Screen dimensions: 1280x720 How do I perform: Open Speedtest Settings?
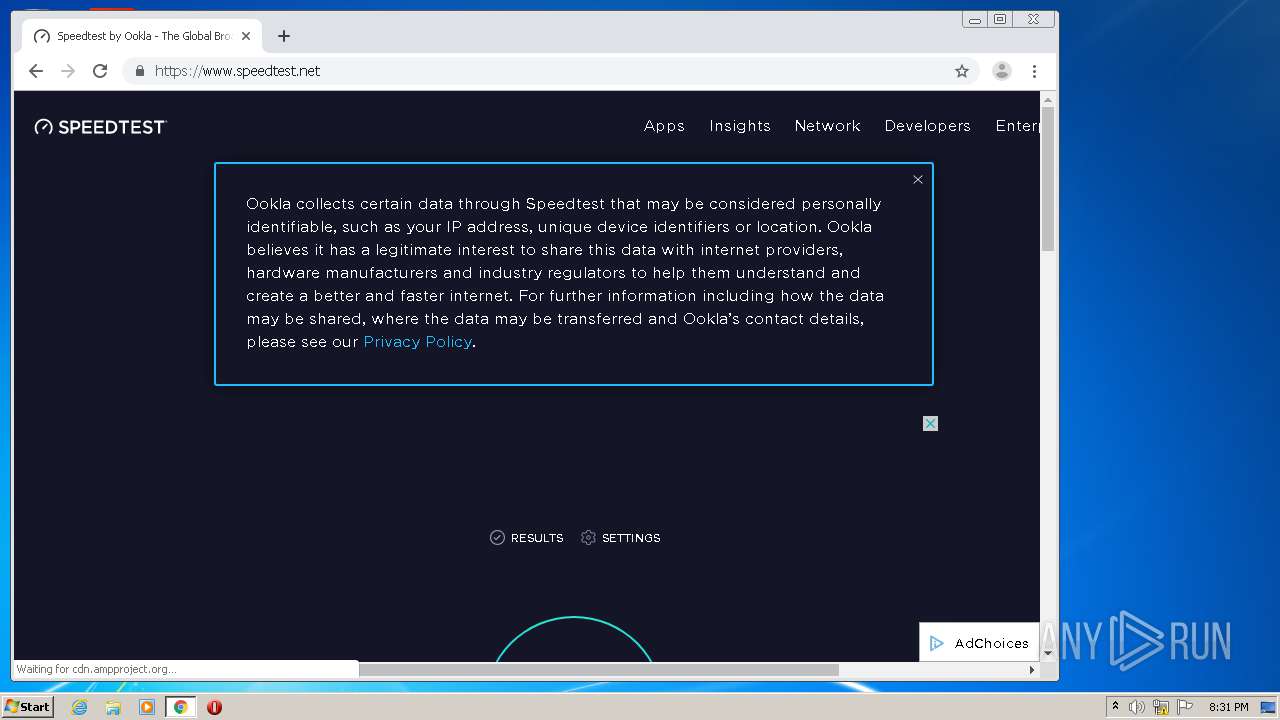click(x=620, y=538)
